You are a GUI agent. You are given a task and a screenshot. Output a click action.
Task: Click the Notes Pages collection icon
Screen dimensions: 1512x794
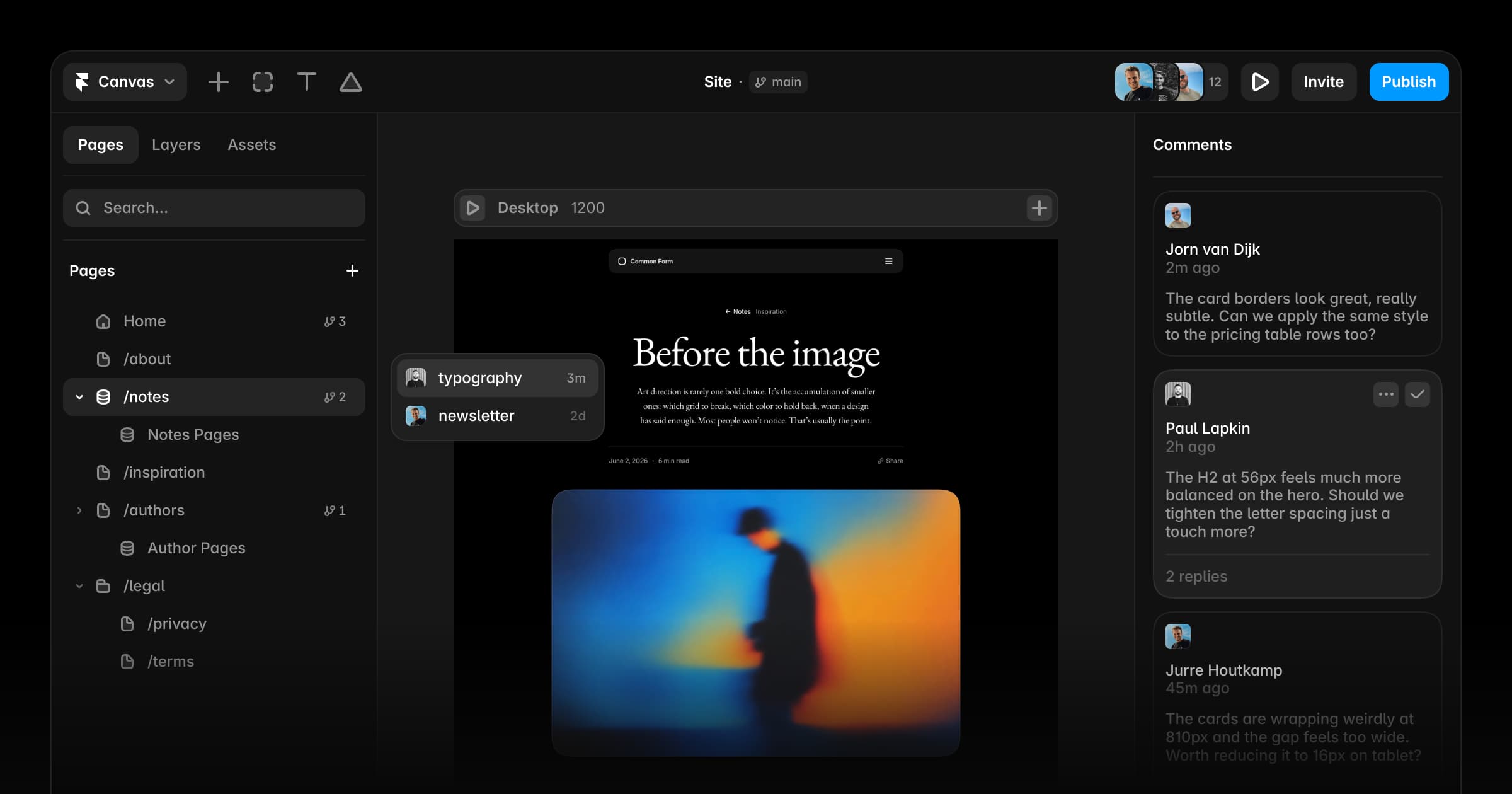[127, 435]
